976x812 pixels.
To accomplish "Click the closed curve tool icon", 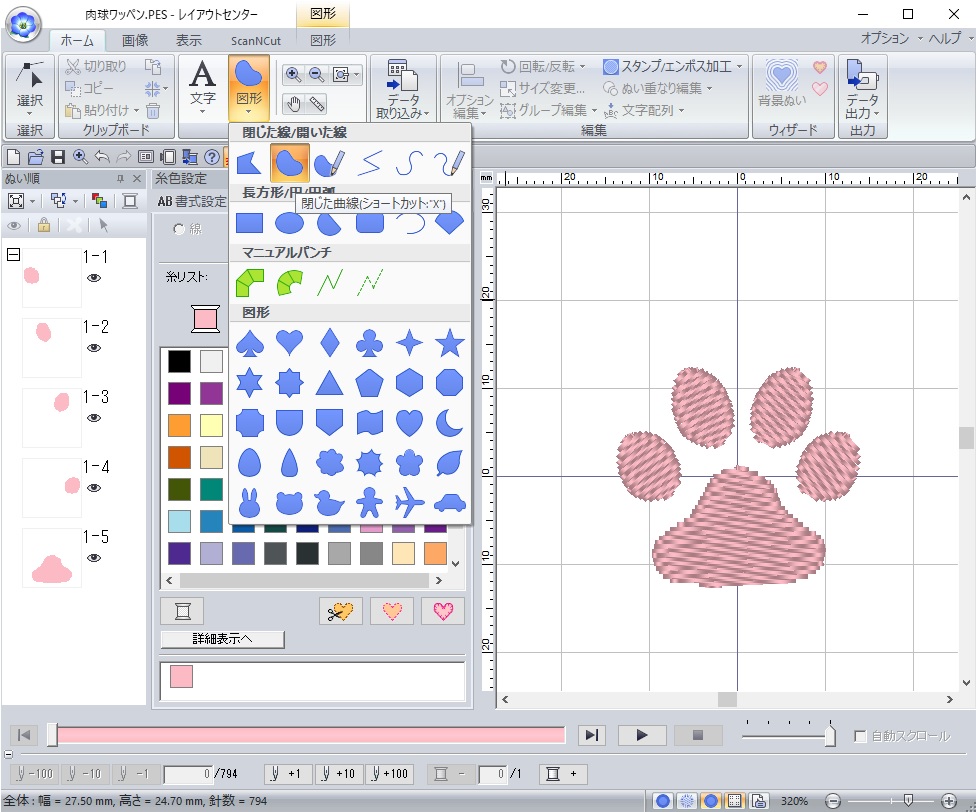I will coord(289,162).
